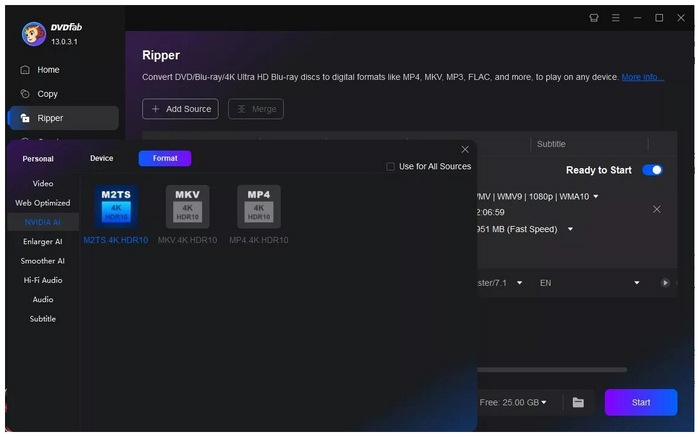The height and width of the screenshot is (437, 700).
Task: Select Web Optimized category
Action: (x=43, y=203)
